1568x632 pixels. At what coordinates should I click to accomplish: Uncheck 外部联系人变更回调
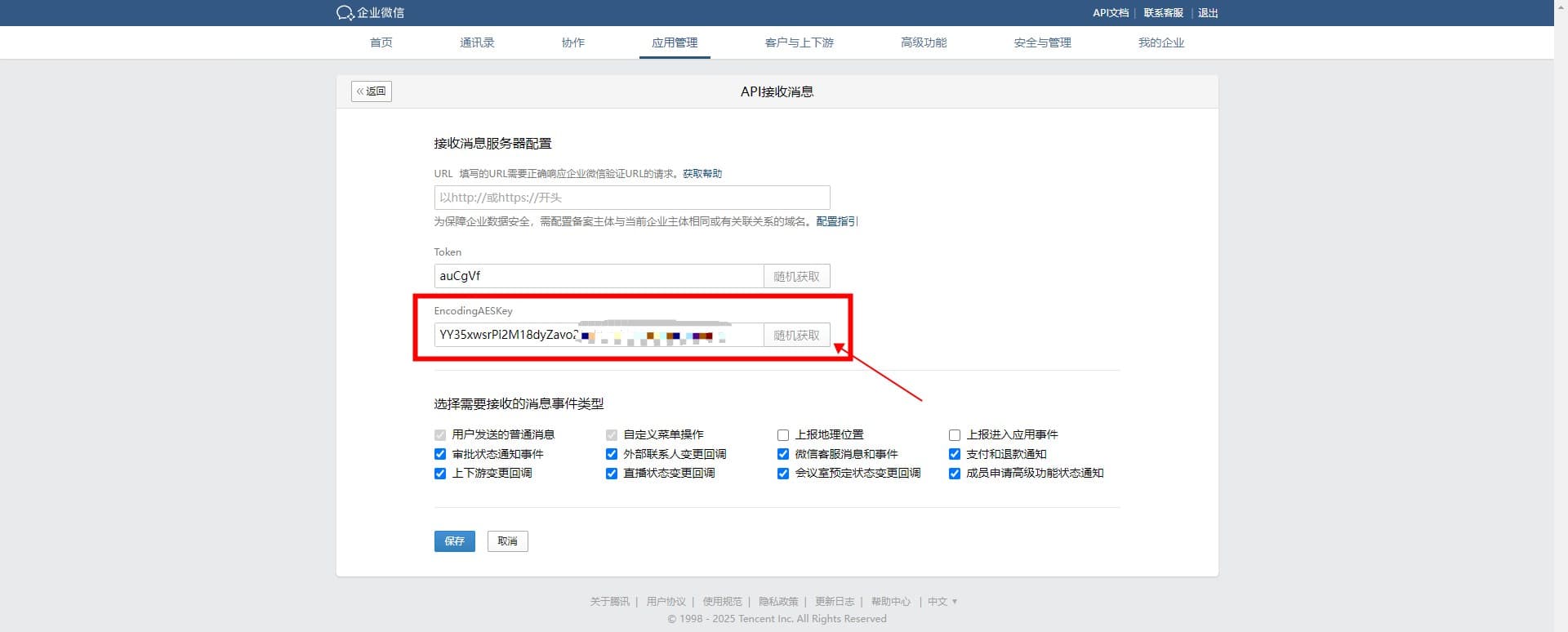click(x=612, y=454)
